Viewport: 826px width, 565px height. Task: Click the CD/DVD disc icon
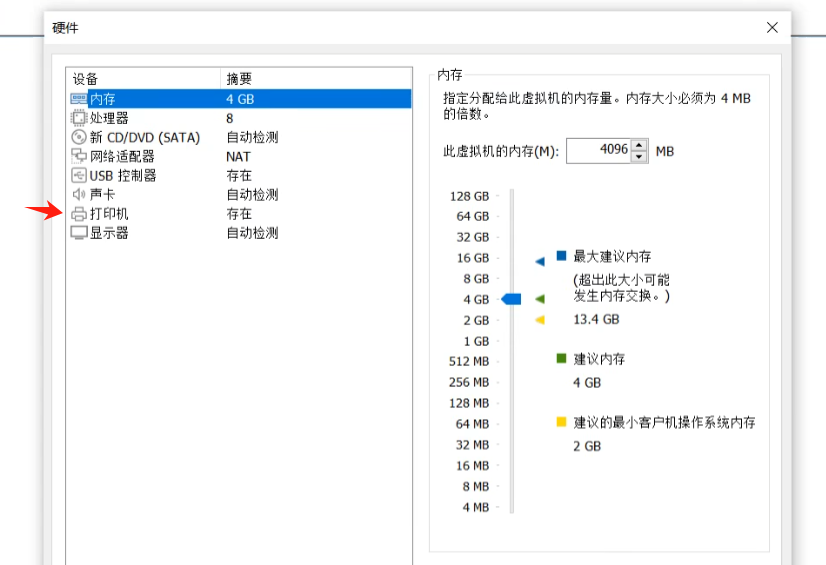click(78, 137)
